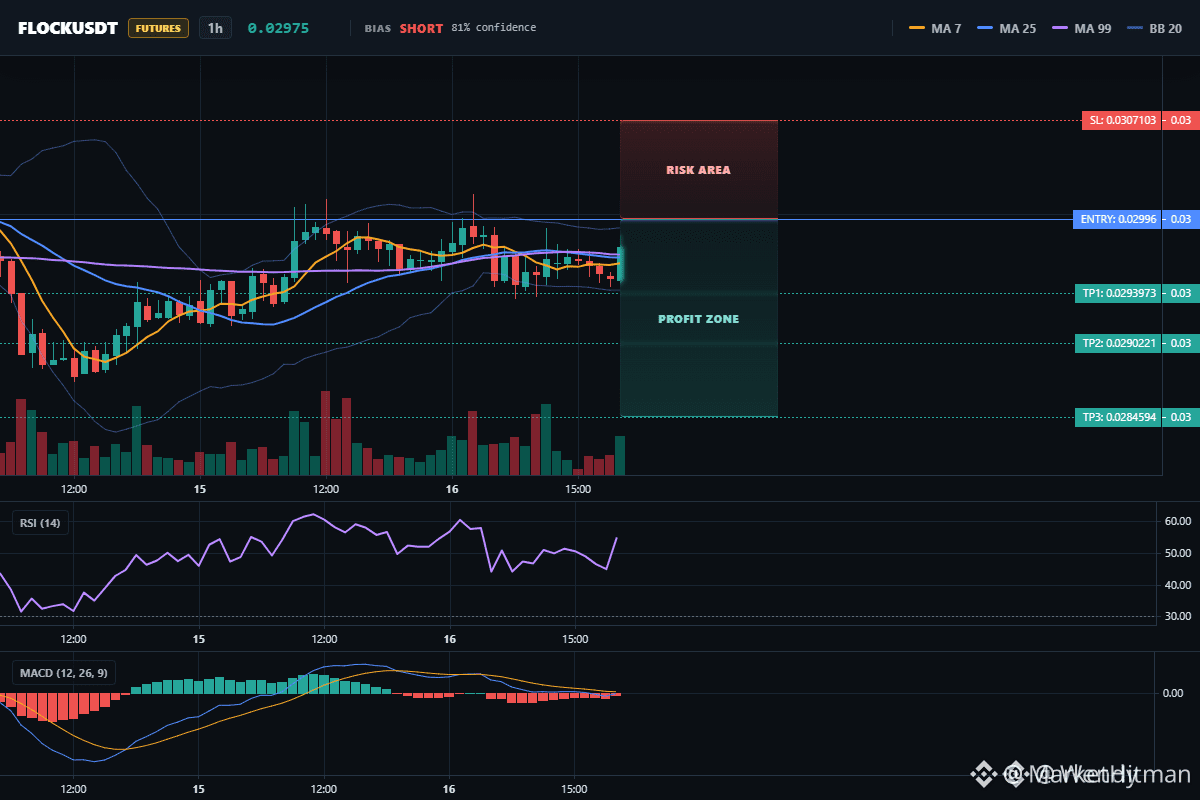
Task: Toggle the MA 99 legend item
Action: point(1082,28)
